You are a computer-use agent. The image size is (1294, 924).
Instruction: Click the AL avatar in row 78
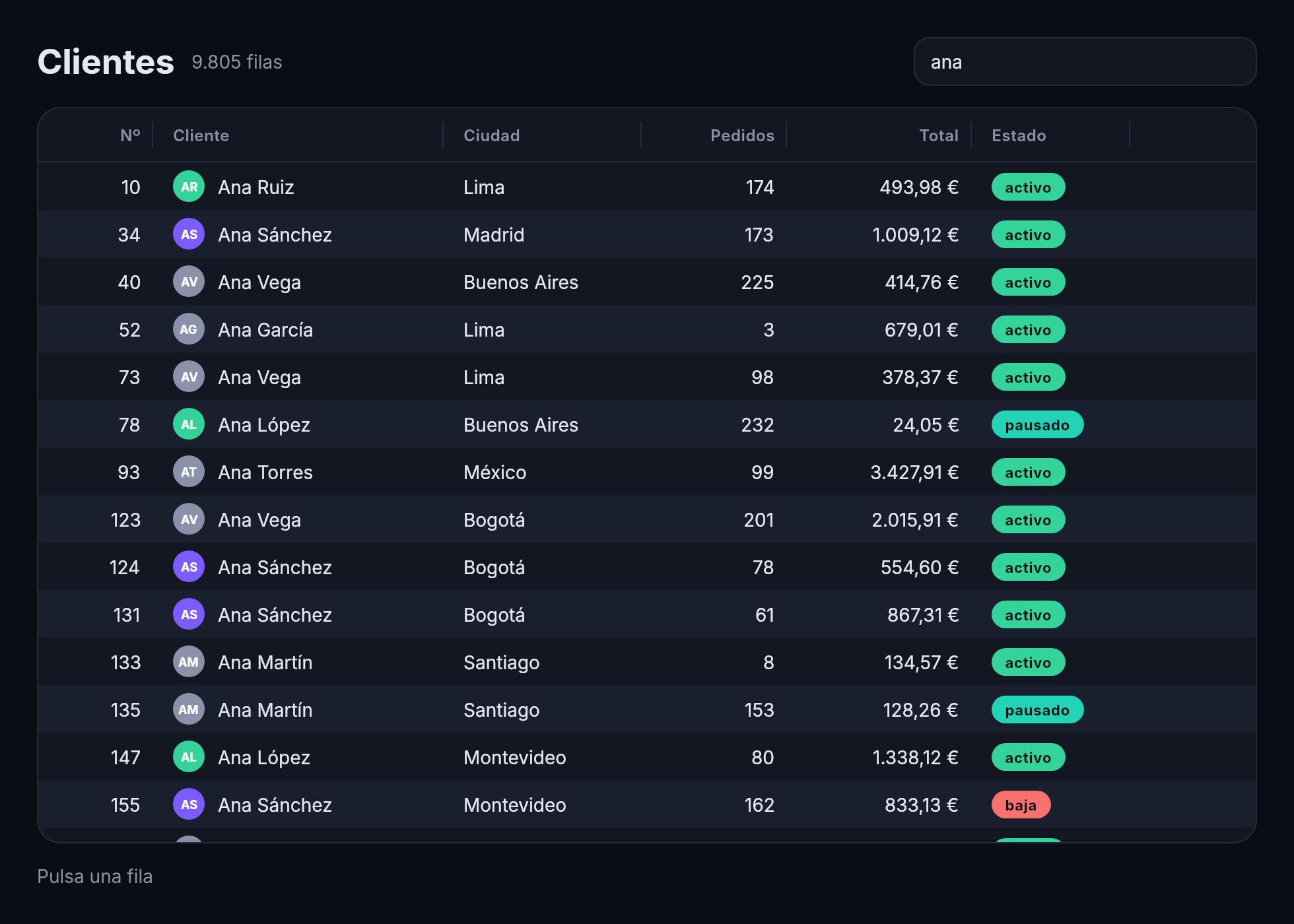click(x=189, y=424)
